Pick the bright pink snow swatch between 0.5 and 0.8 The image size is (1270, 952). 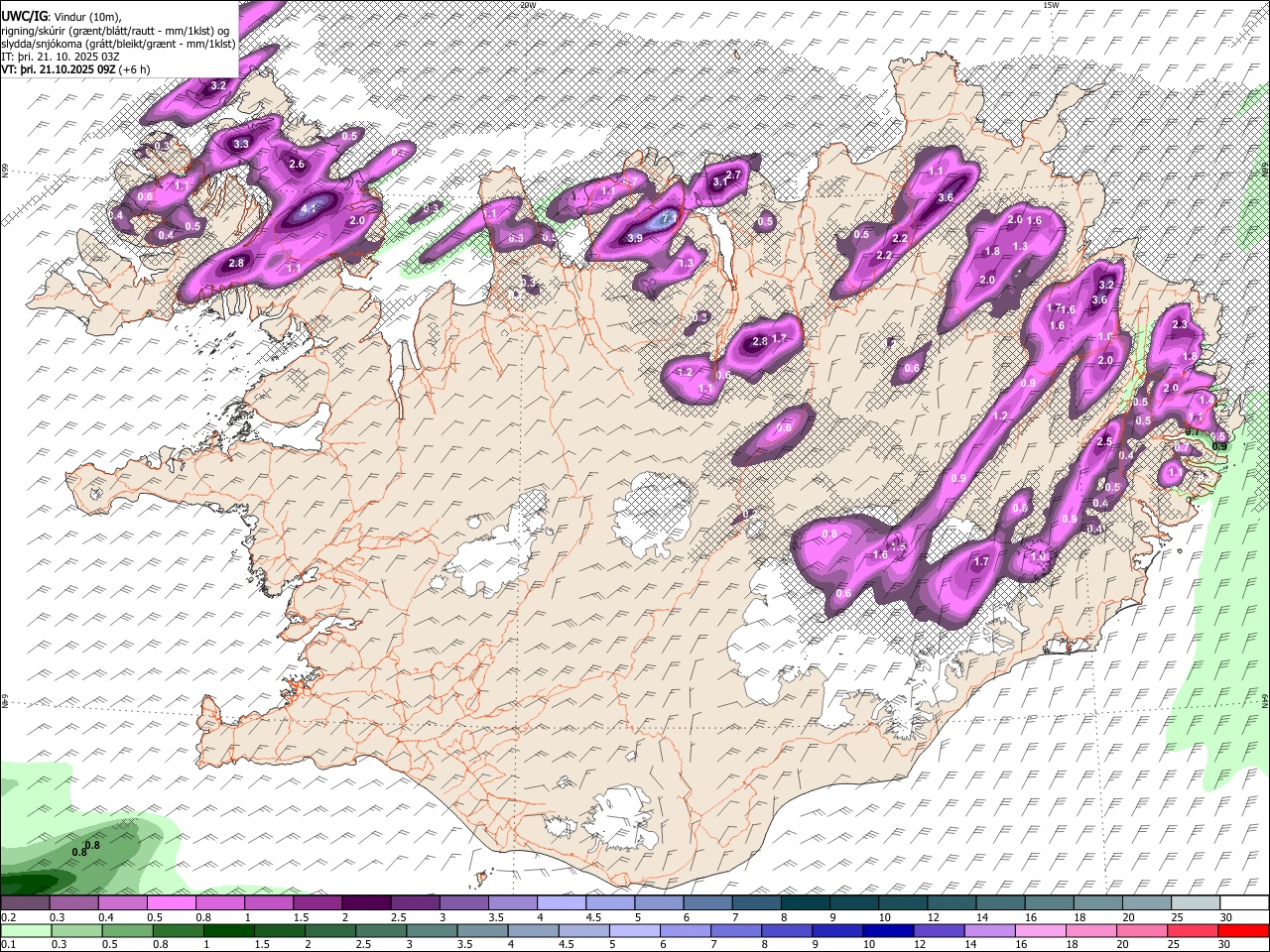[172, 902]
